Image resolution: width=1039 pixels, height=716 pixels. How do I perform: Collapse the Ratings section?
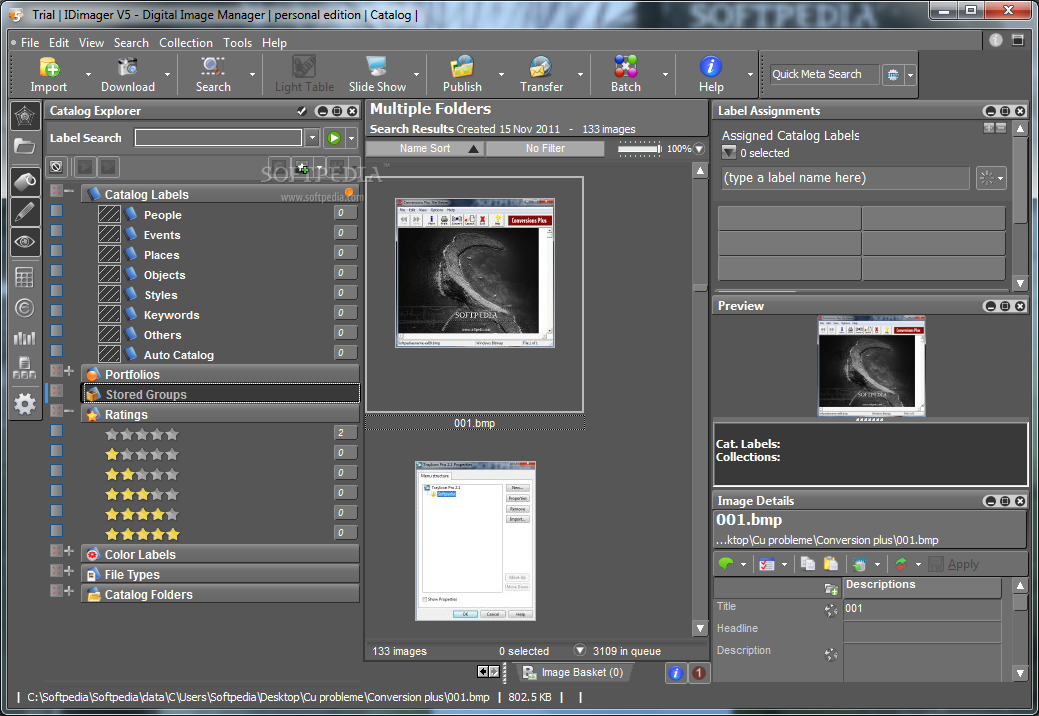[x=70, y=411]
